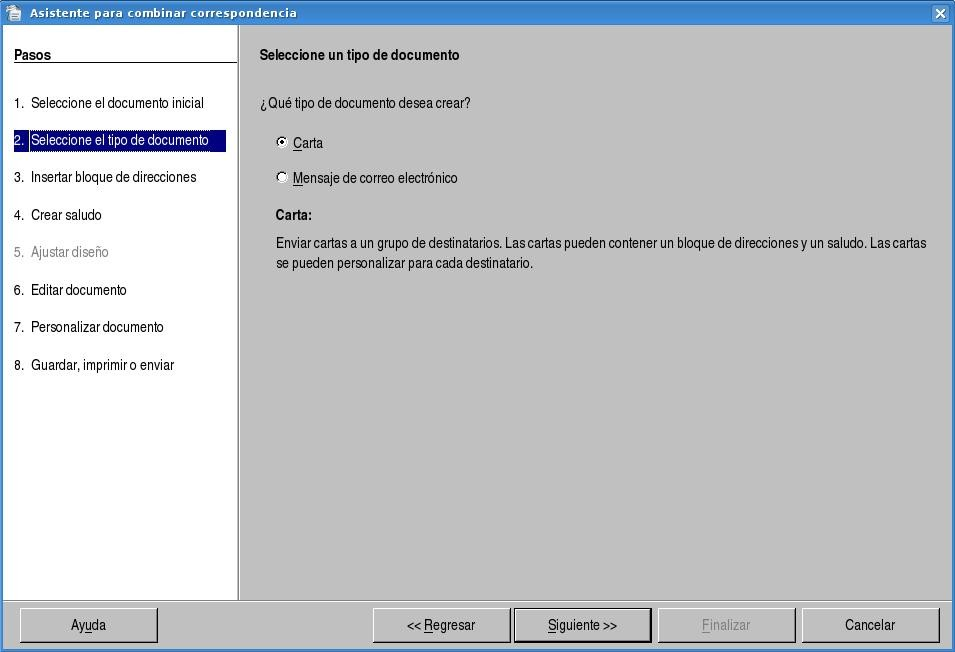Viewport: 955px width, 652px height.
Task: Jump to Insertar bloque de direcciones step
Action: click(113, 178)
